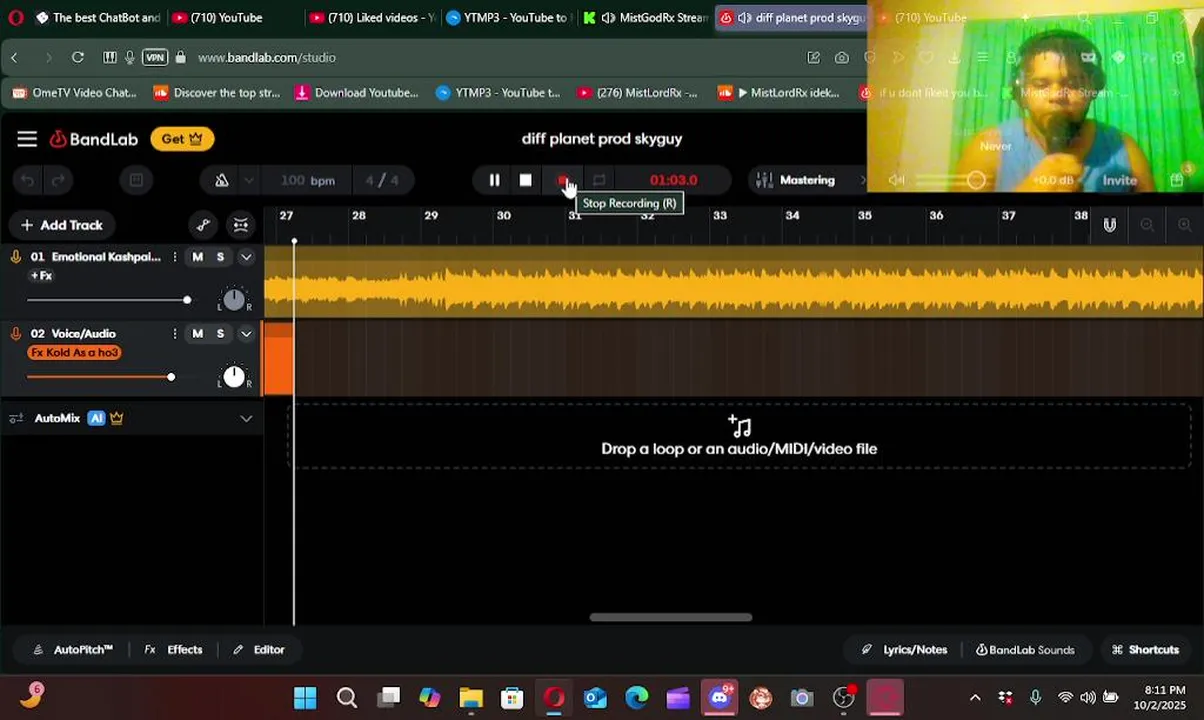The width and height of the screenshot is (1204, 720).
Task: Click the track 01 pan knob
Action: coord(234,299)
